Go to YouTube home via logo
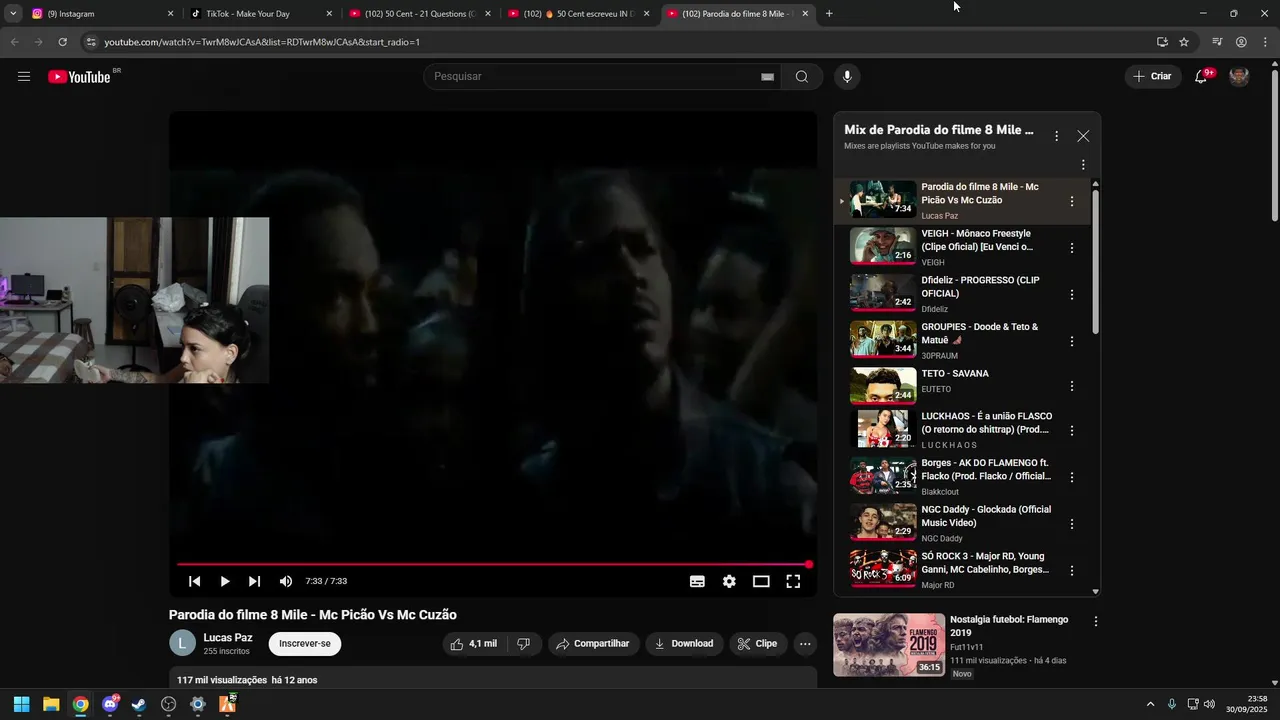This screenshot has width=1280, height=720. point(80,77)
